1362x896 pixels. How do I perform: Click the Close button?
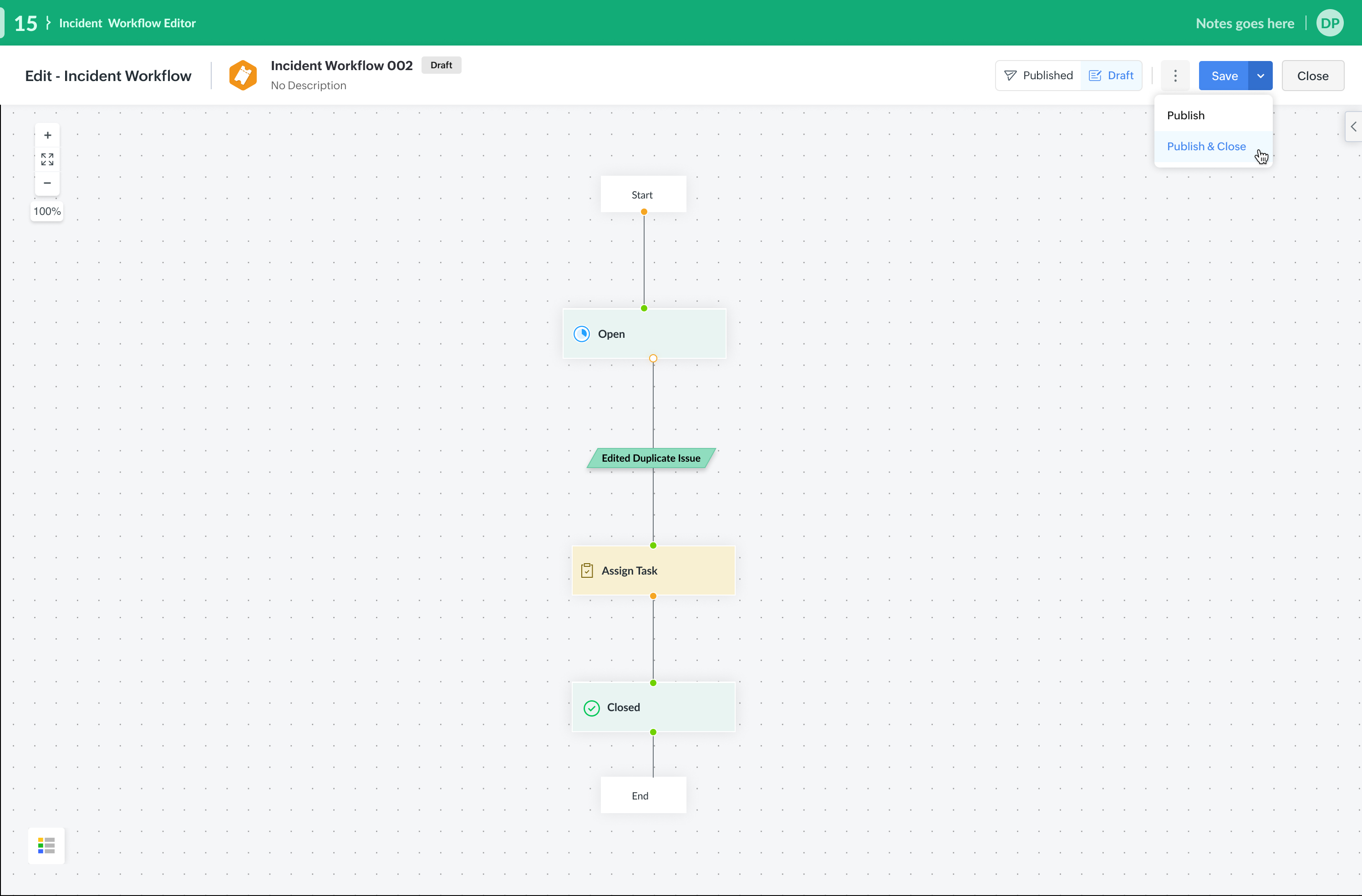[1313, 76]
